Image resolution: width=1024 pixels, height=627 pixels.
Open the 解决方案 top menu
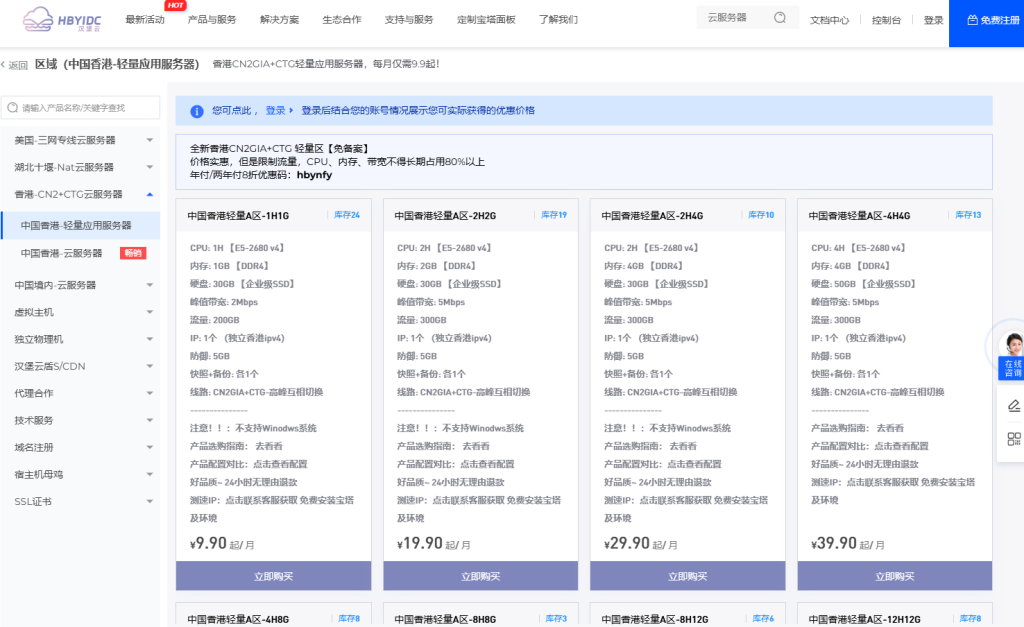[279, 20]
